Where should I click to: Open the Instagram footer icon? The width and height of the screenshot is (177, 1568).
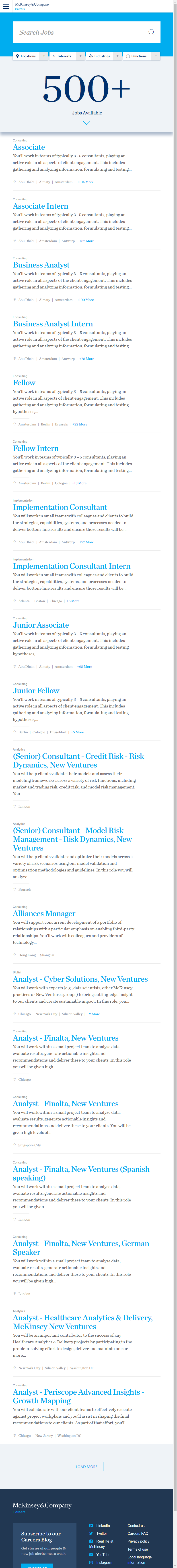[91, 1562]
